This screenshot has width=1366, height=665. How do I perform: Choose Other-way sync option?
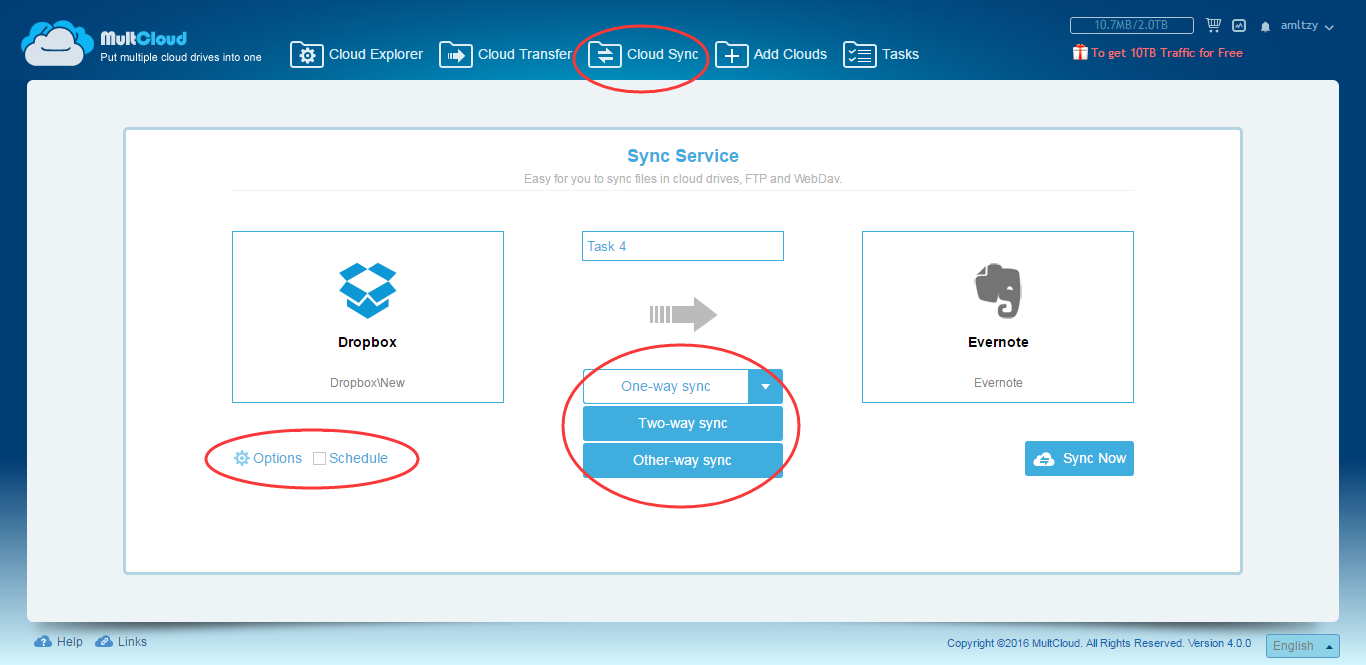(x=683, y=460)
